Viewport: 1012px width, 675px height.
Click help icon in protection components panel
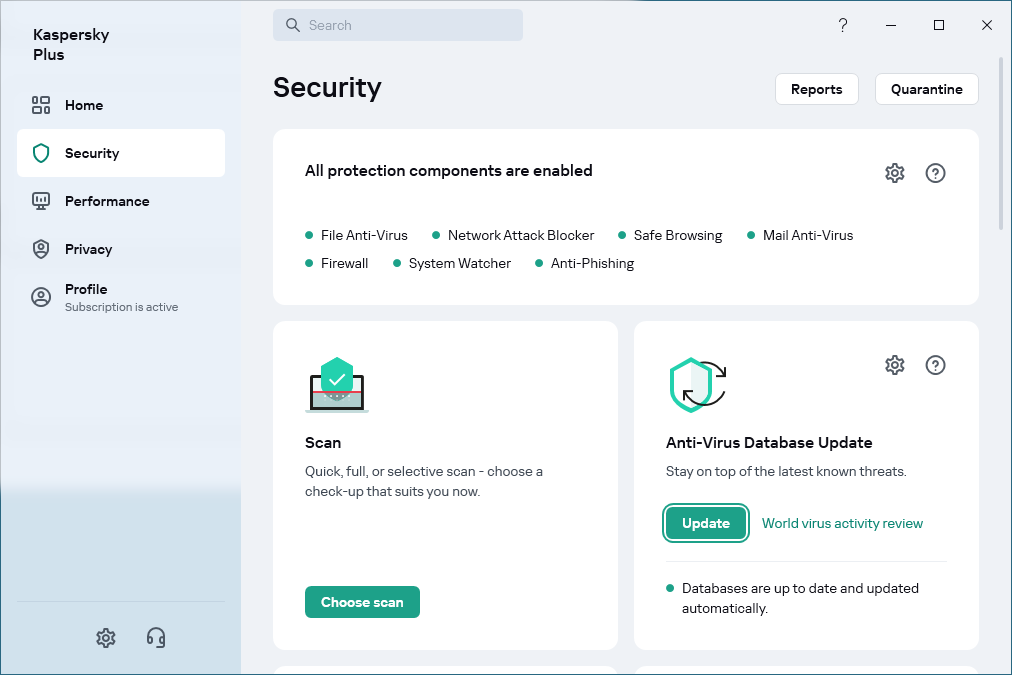[x=935, y=173]
